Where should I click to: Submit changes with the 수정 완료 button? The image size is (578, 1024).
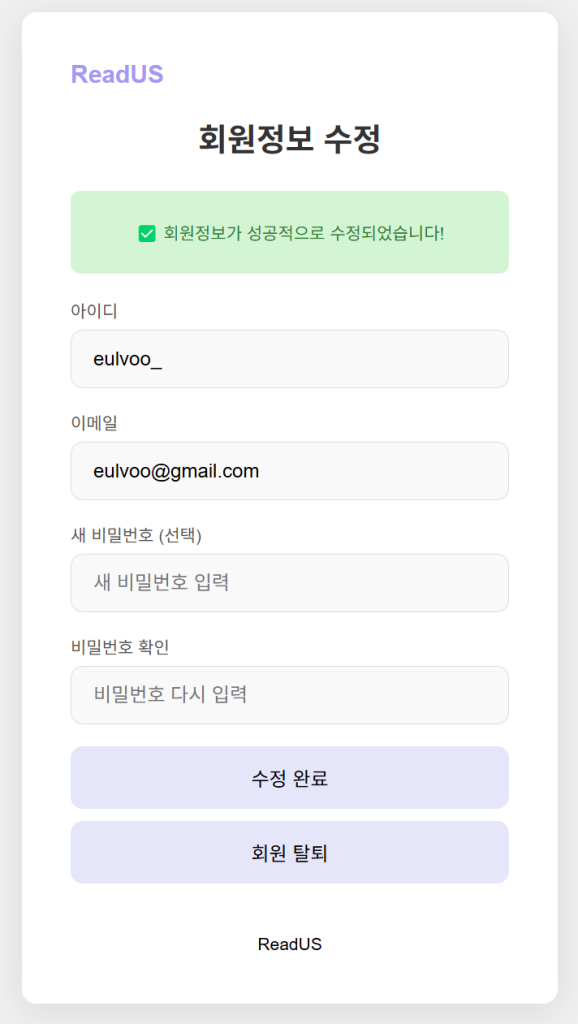[x=289, y=778]
